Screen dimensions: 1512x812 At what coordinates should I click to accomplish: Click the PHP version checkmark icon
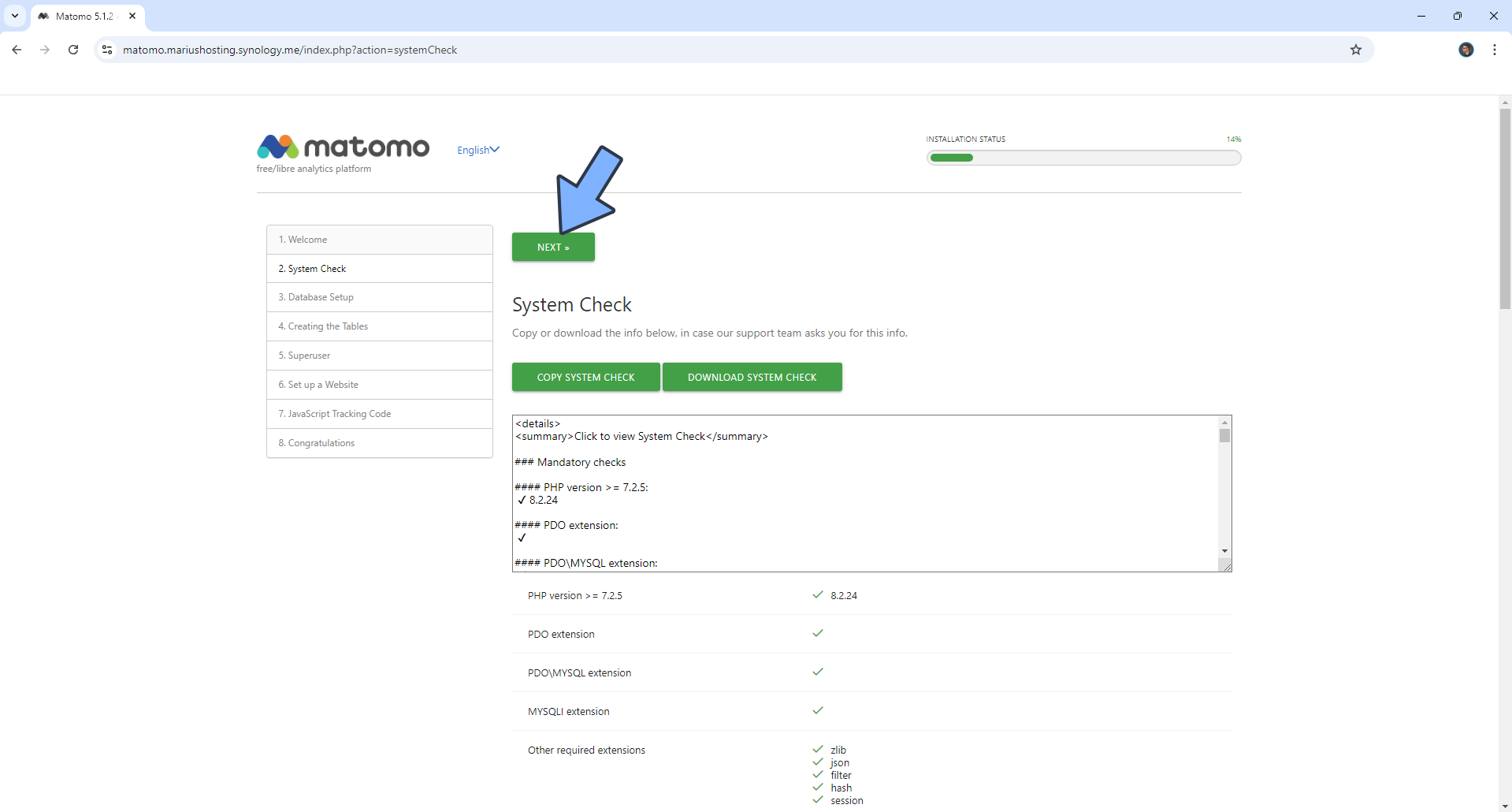click(x=818, y=595)
